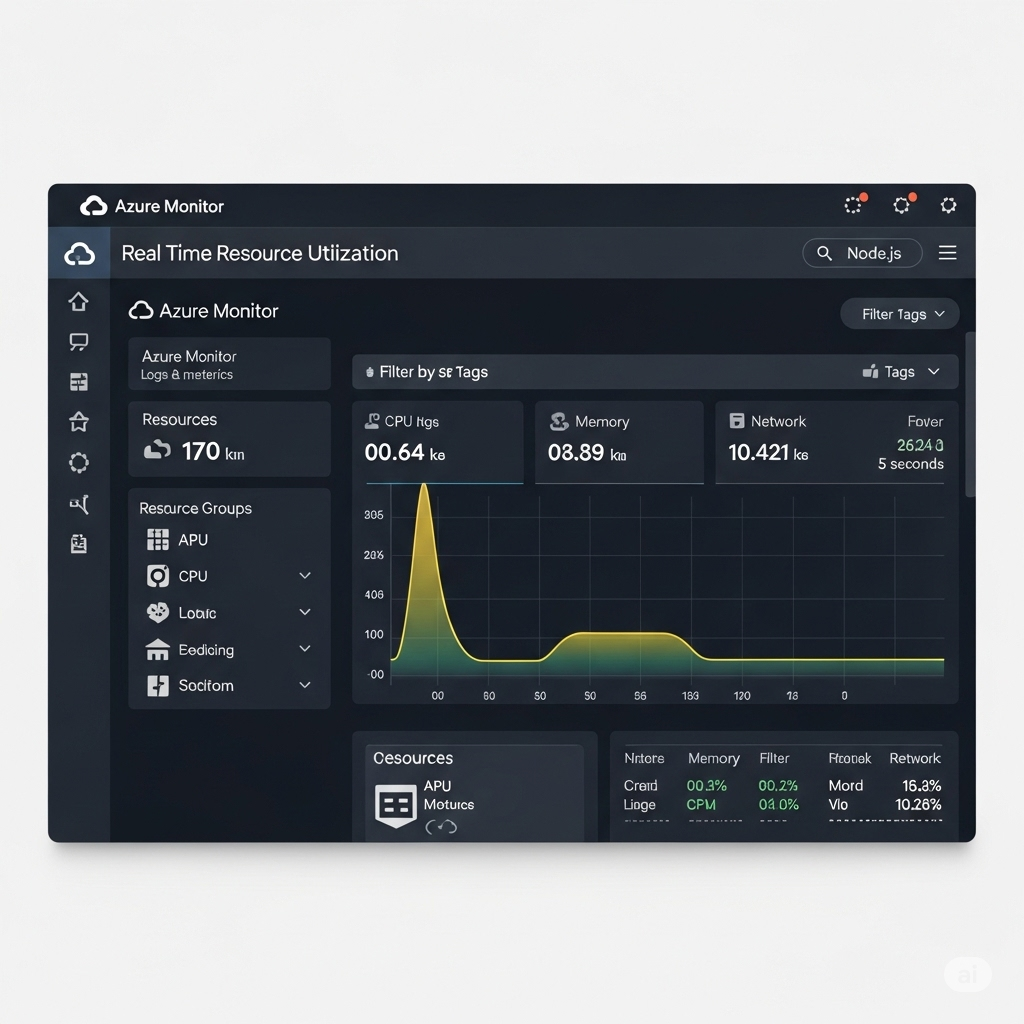Open the dashboard grid sidebar icon

coord(79,382)
